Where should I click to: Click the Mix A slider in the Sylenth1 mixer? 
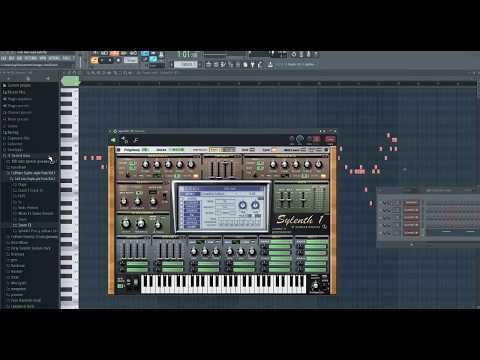(x=282, y=199)
